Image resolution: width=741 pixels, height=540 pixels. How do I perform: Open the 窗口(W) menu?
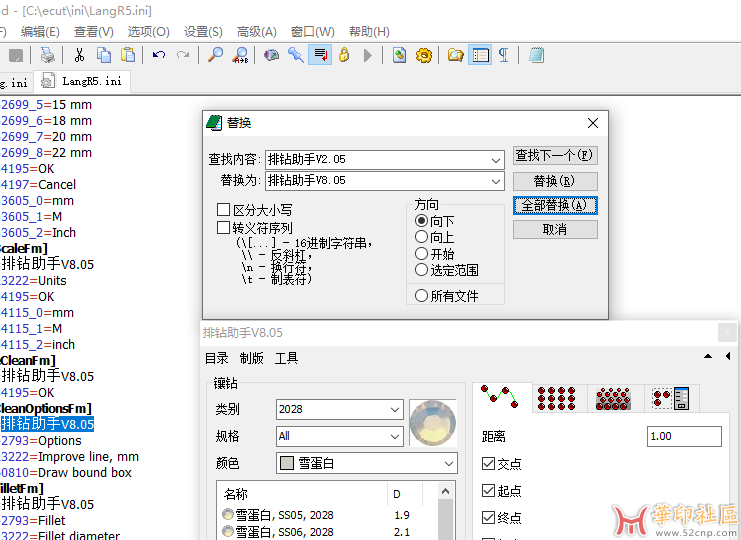click(x=312, y=32)
